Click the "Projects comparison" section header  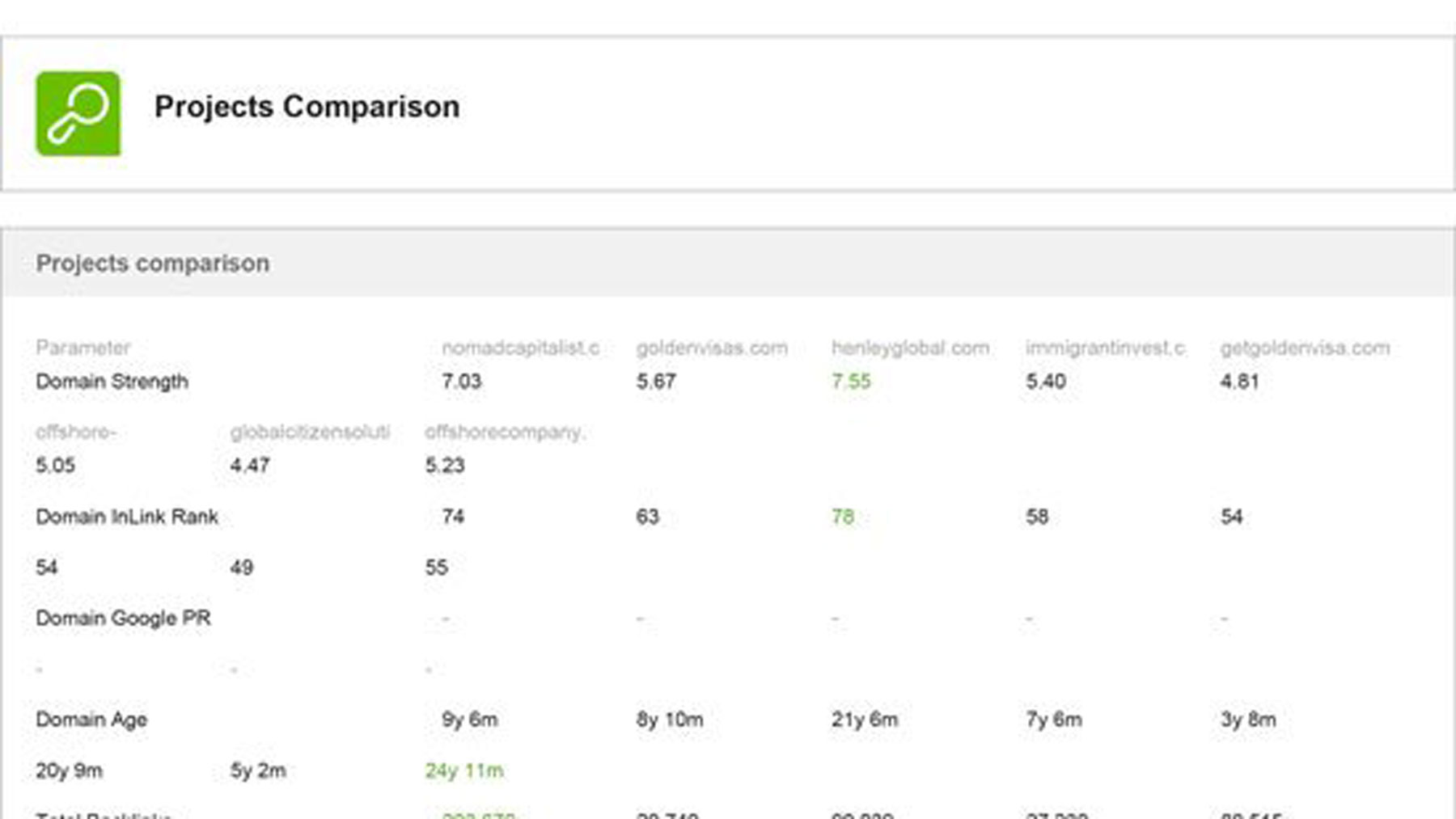tap(153, 264)
